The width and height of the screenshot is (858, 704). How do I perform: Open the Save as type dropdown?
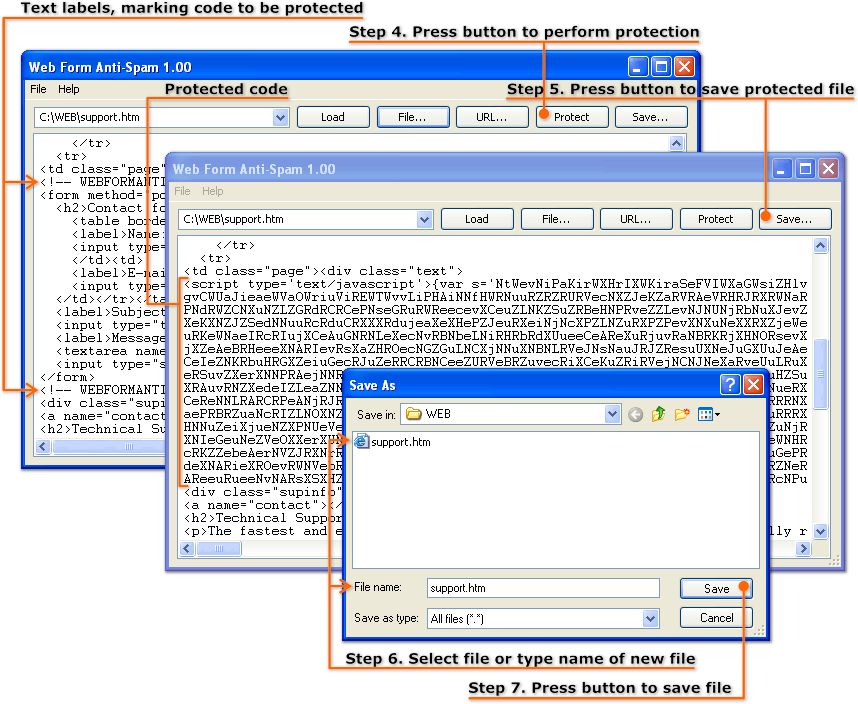pyautogui.click(x=650, y=619)
